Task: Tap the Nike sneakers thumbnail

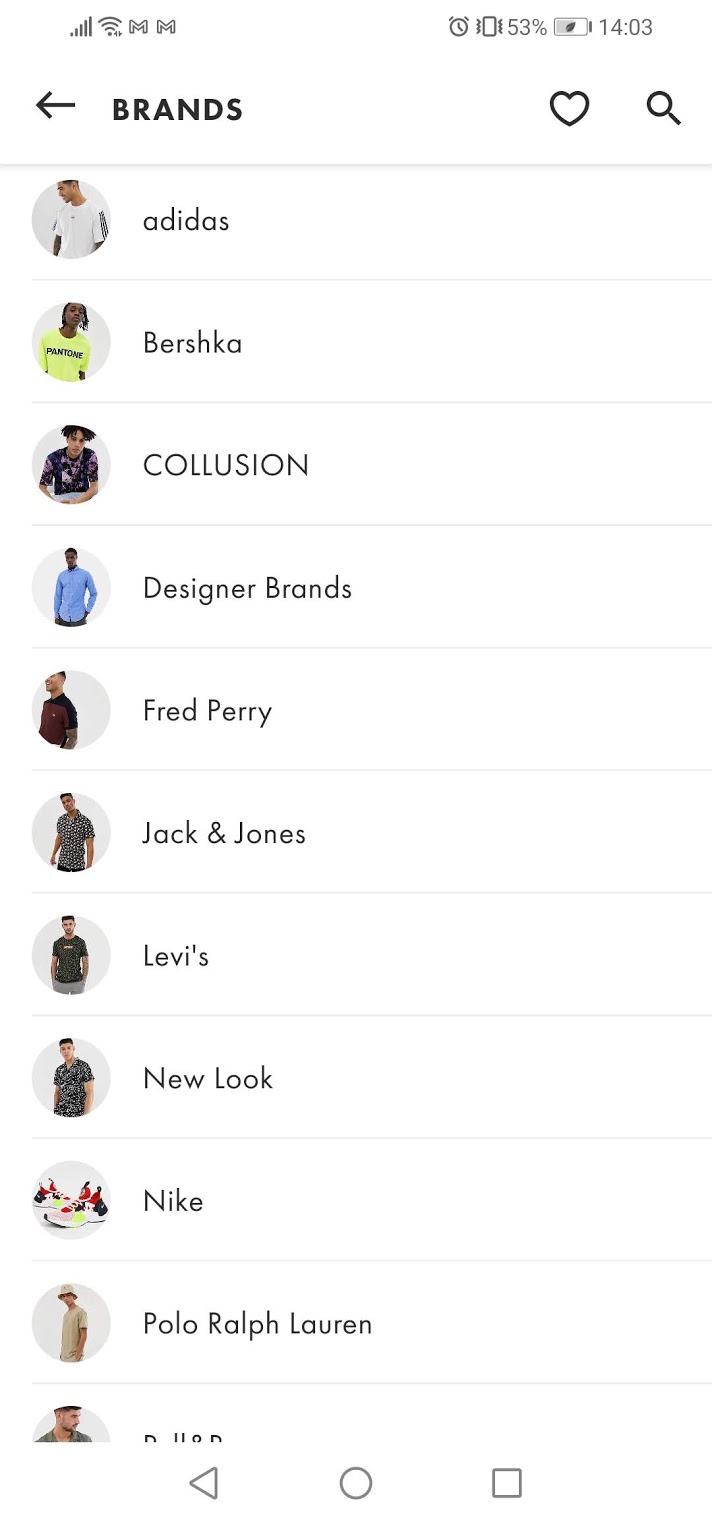Action: [x=71, y=1200]
